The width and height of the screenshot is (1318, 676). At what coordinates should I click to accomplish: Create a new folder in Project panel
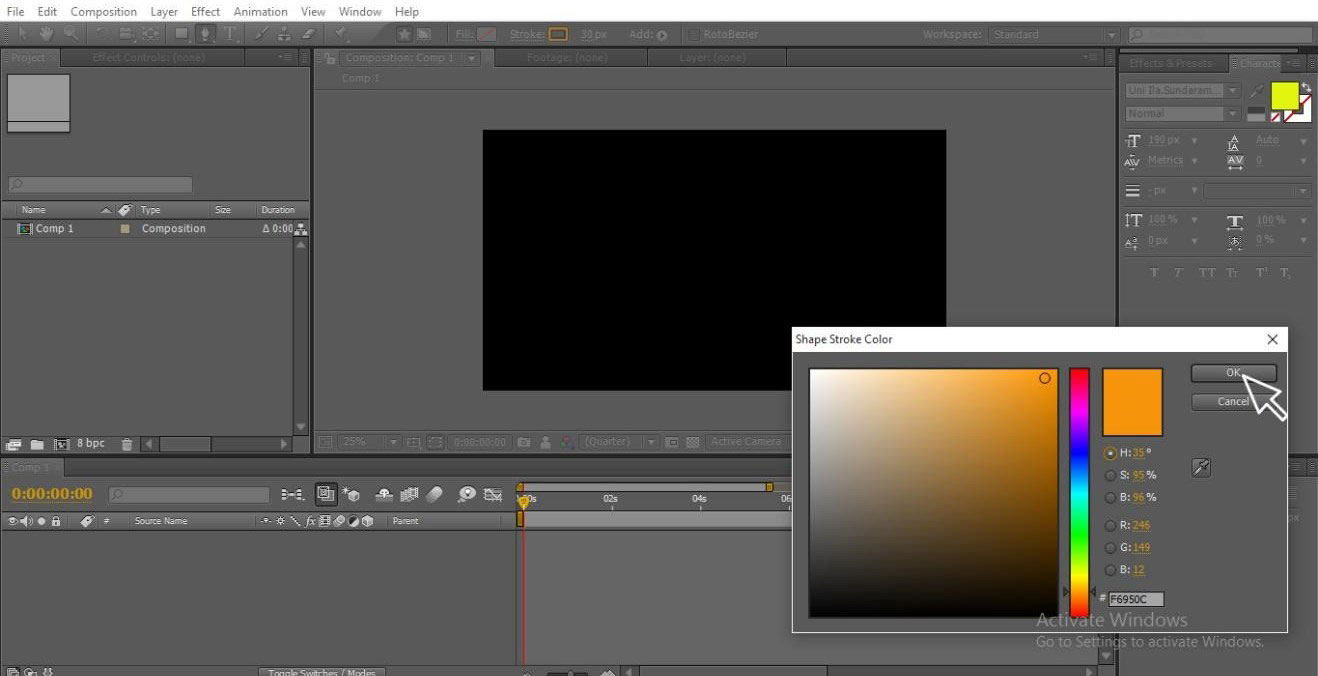point(37,444)
